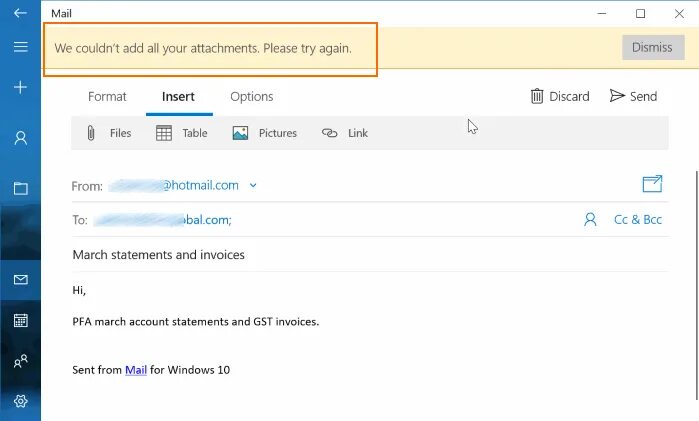Open the Accounts person icon

point(21,138)
